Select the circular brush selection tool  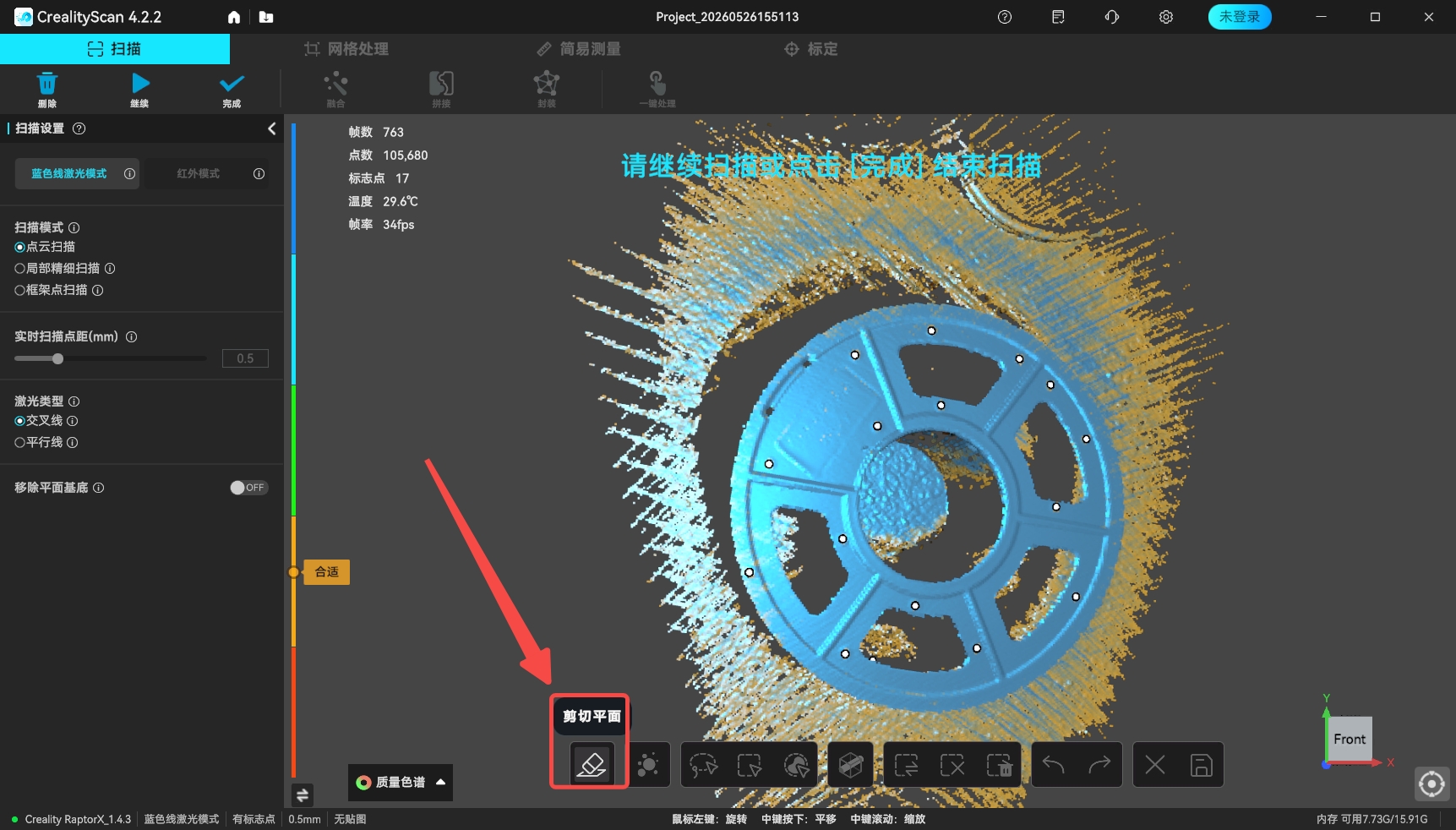point(796,765)
